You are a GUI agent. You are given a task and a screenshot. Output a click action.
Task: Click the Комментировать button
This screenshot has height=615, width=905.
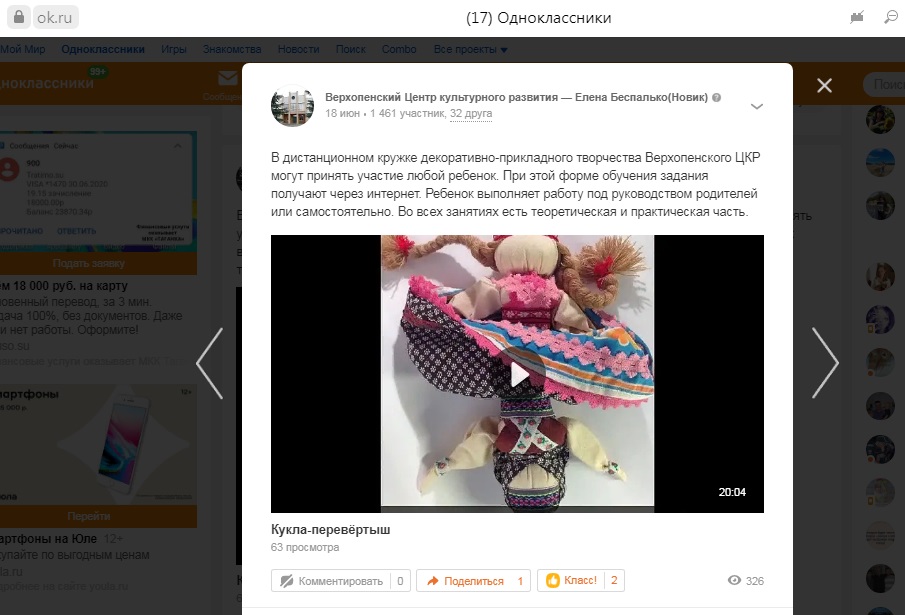coord(341,581)
